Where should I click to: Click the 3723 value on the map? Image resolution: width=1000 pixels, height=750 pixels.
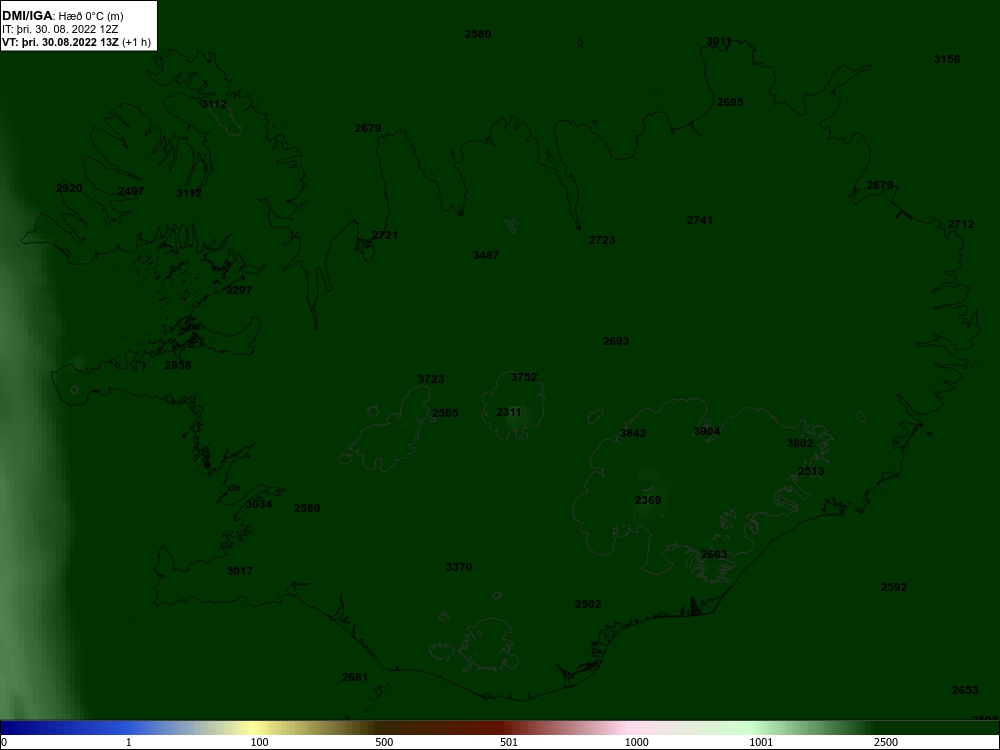(x=431, y=379)
